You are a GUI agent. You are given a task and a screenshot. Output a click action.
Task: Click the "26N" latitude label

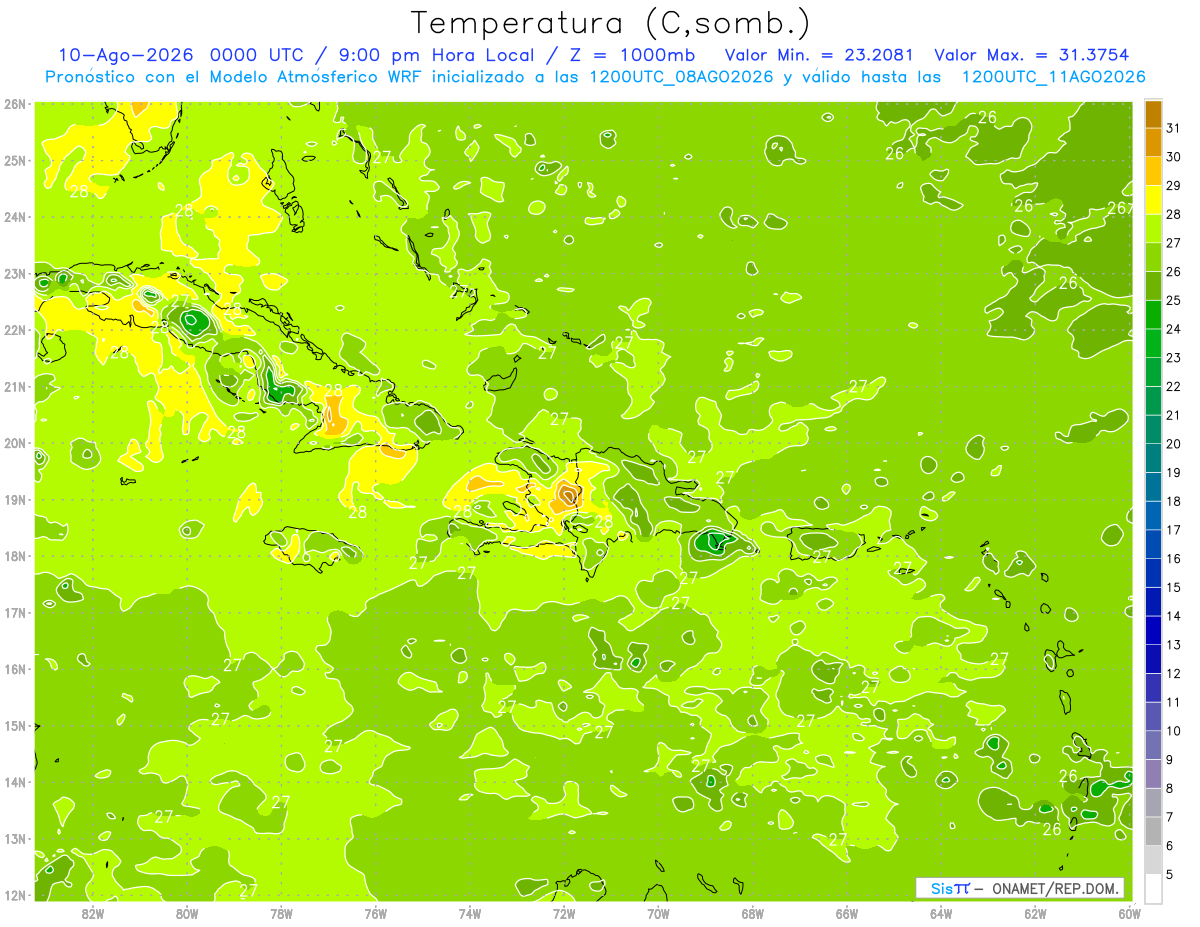pyautogui.click(x=15, y=104)
